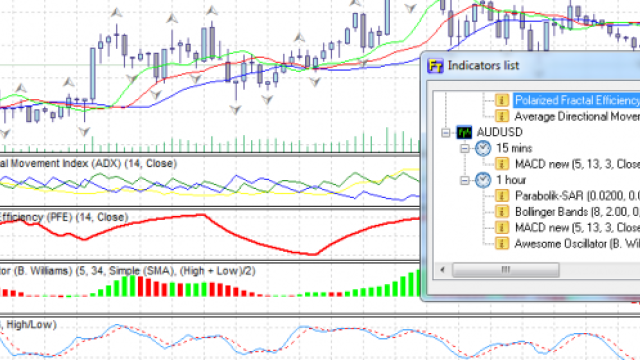This screenshot has width=640, height=360.
Task: Select the 1 hour timeframe entry
Action: point(511,180)
